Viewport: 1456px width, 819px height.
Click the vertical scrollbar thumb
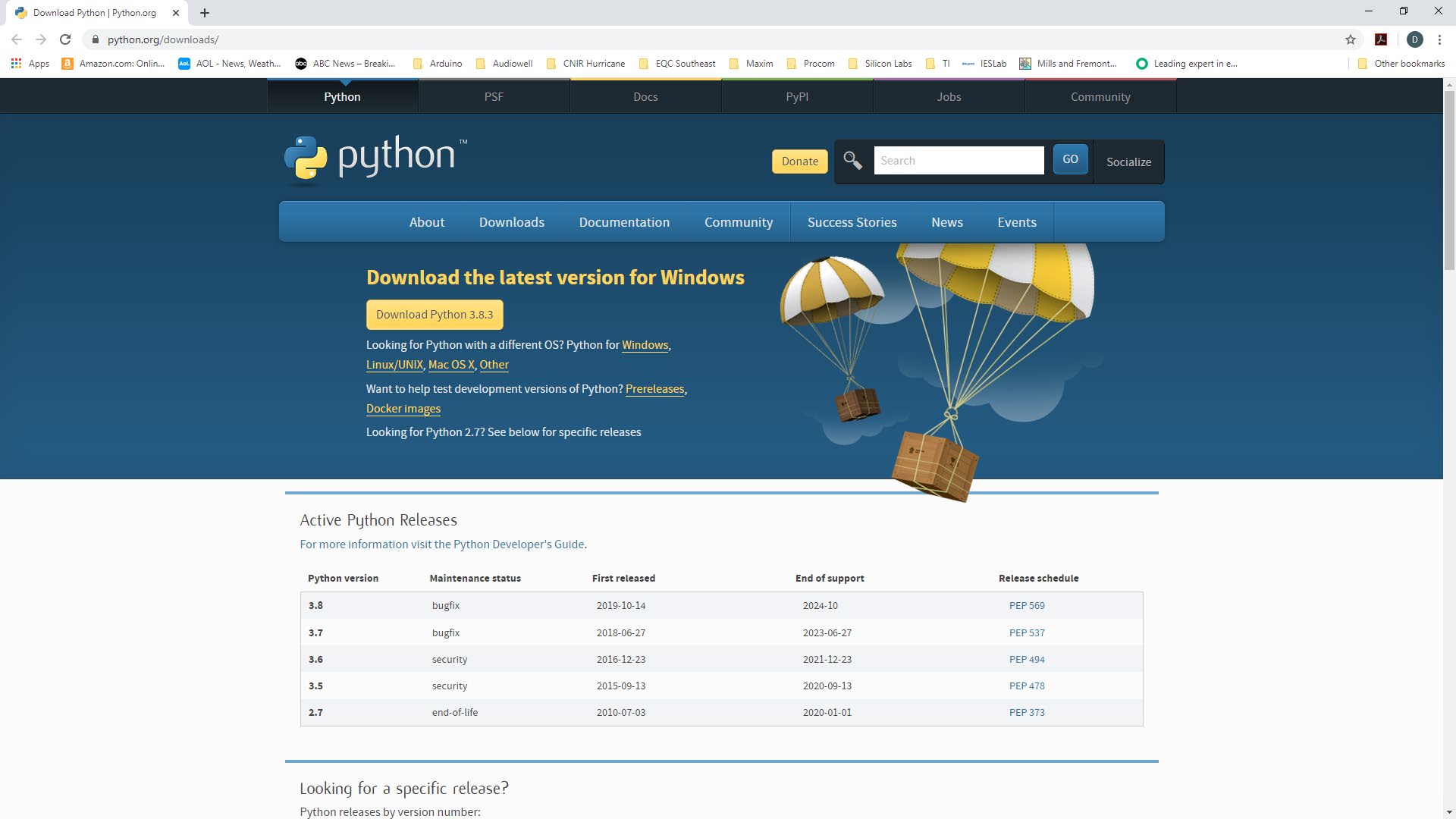tap(1449, 182)
